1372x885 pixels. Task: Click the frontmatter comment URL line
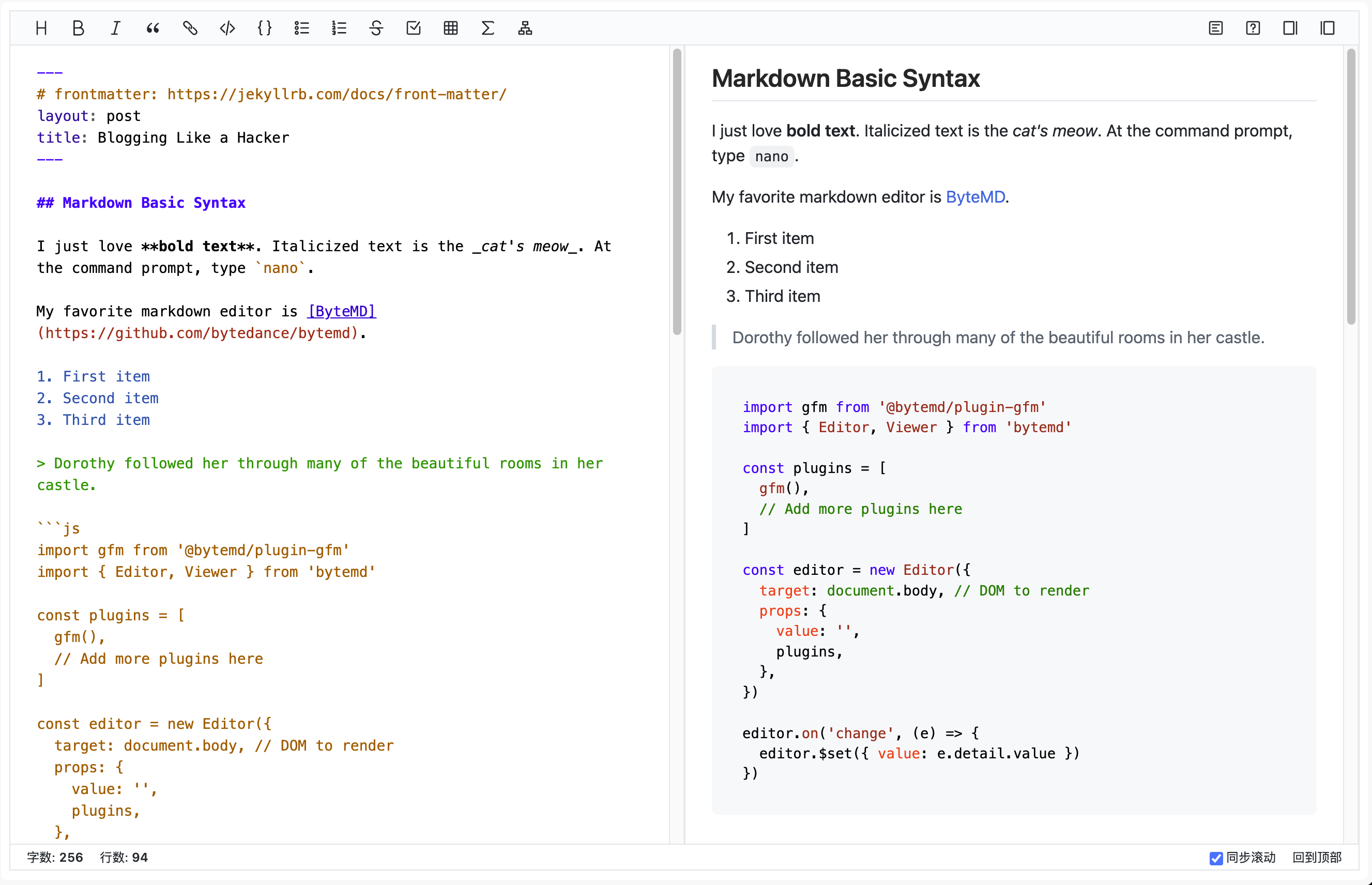click(x=272, y=94)
